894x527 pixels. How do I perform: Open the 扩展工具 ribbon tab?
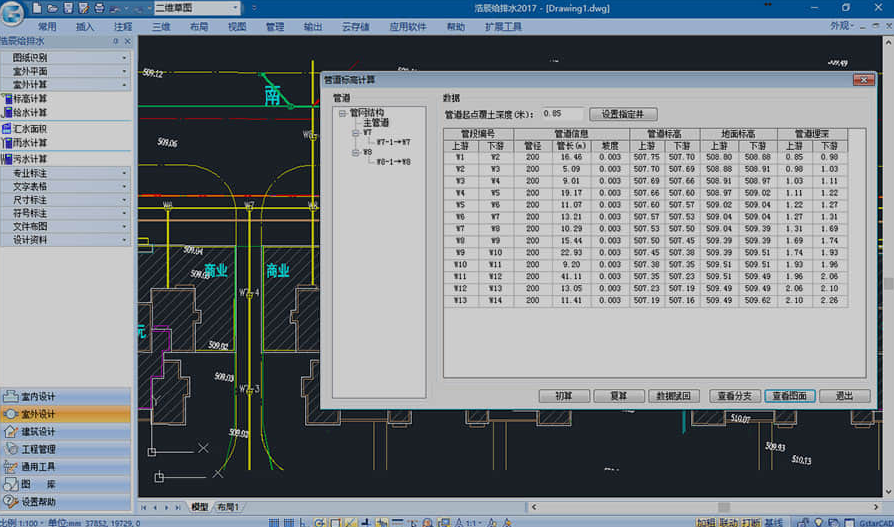(x=503, y=27)
